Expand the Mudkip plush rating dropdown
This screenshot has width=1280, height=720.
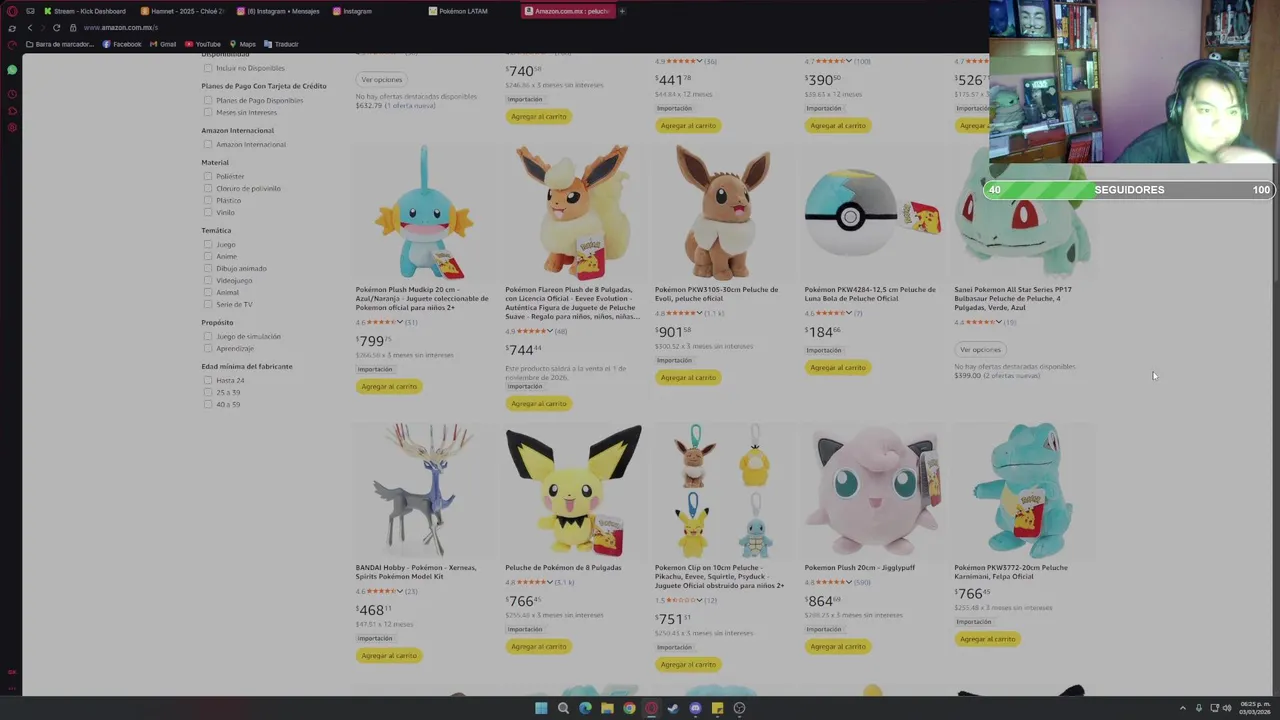tap(400, 322)
